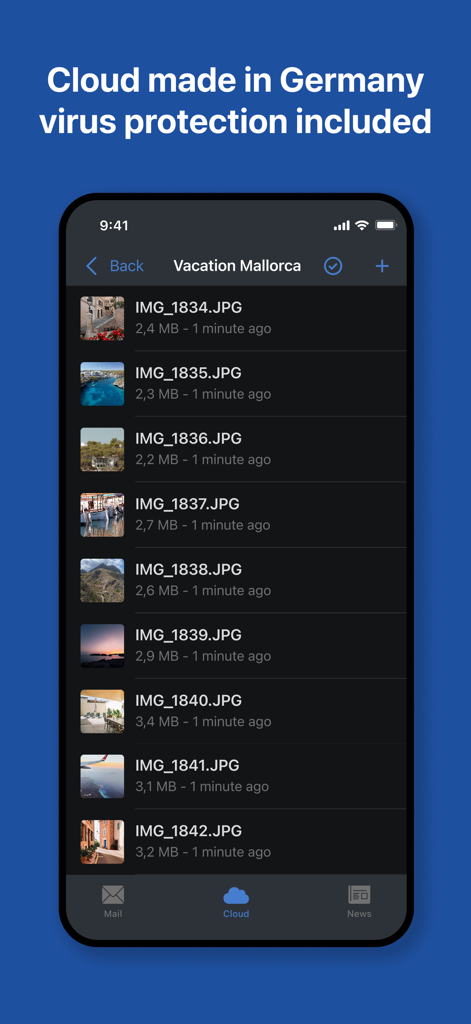Viewport: 471px width, 1024px height.
Task: Go back using the Back label
Action: coord(127,266)
